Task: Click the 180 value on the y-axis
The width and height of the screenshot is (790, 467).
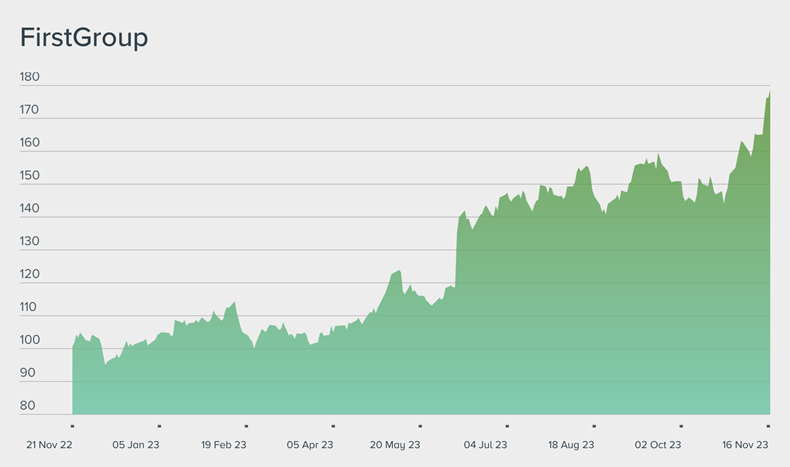Action: click(30, 77)
